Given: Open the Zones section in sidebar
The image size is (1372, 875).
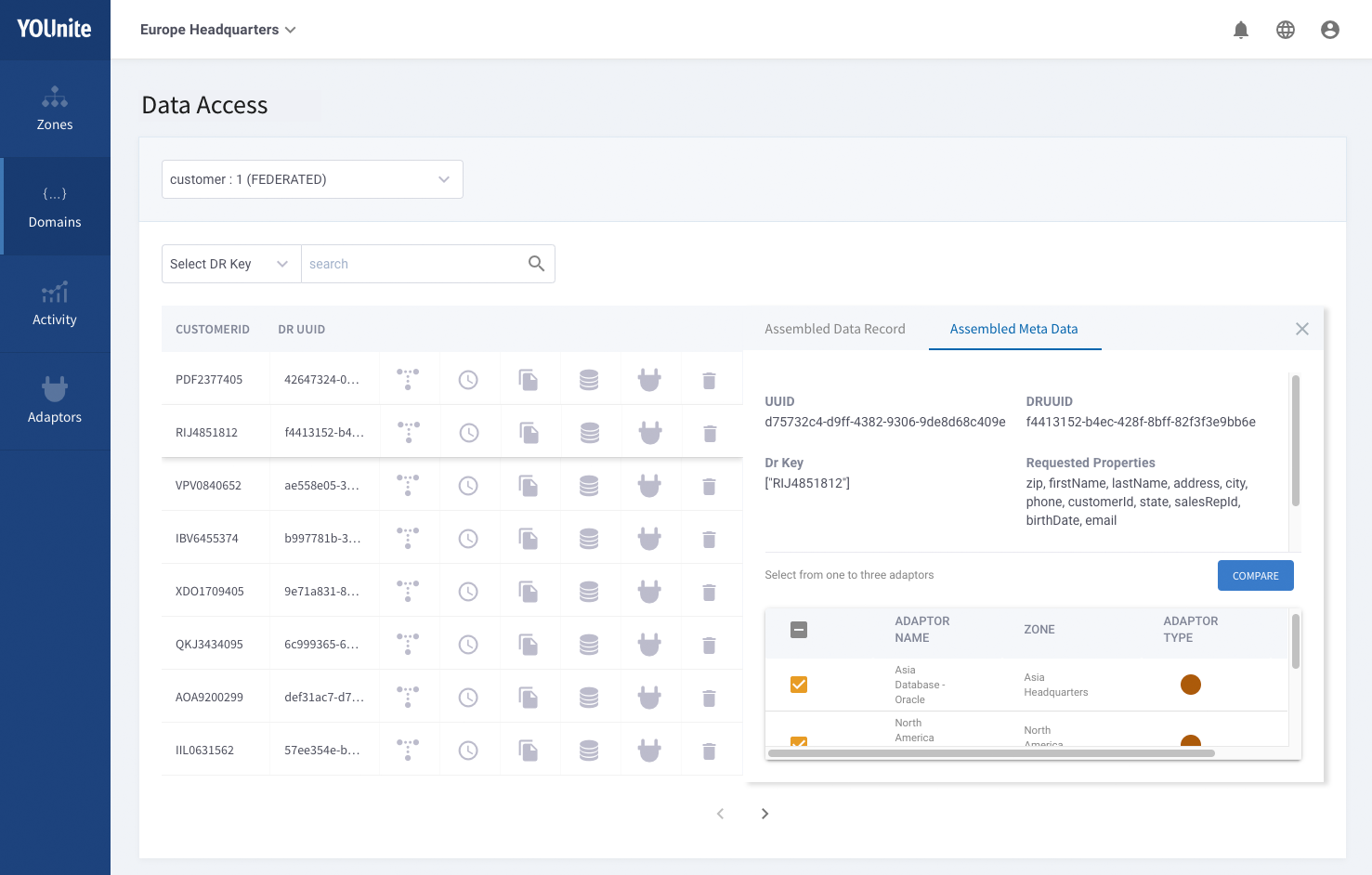Looking at the screenshot, I should pos(55,109).
